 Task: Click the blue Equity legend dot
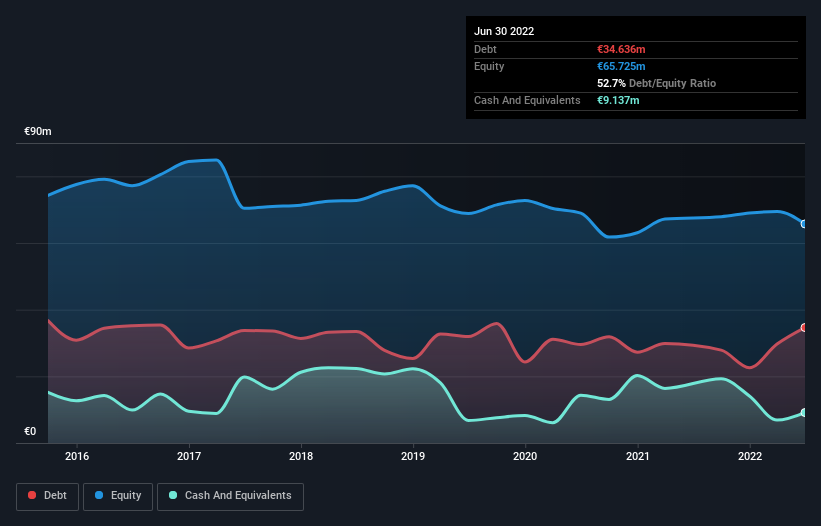coord(99,495)
